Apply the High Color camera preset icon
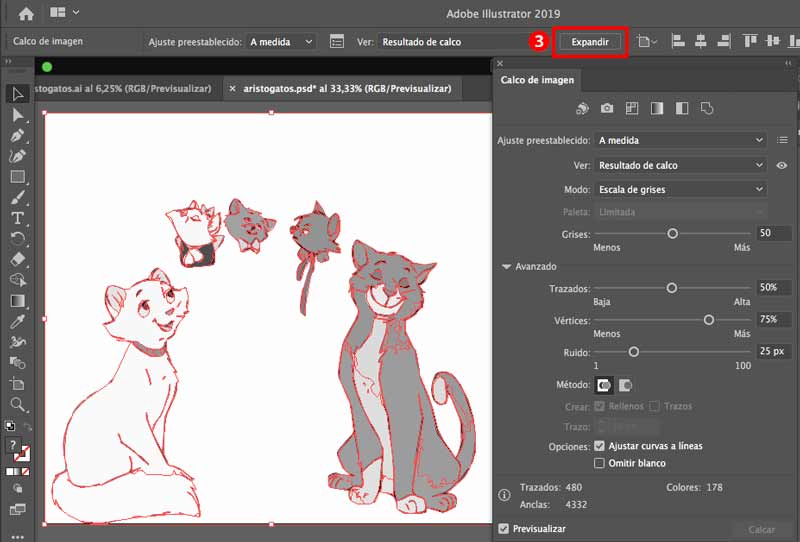Image resolution: width=800 pixels, height=542 pixels. click(607, 108)
